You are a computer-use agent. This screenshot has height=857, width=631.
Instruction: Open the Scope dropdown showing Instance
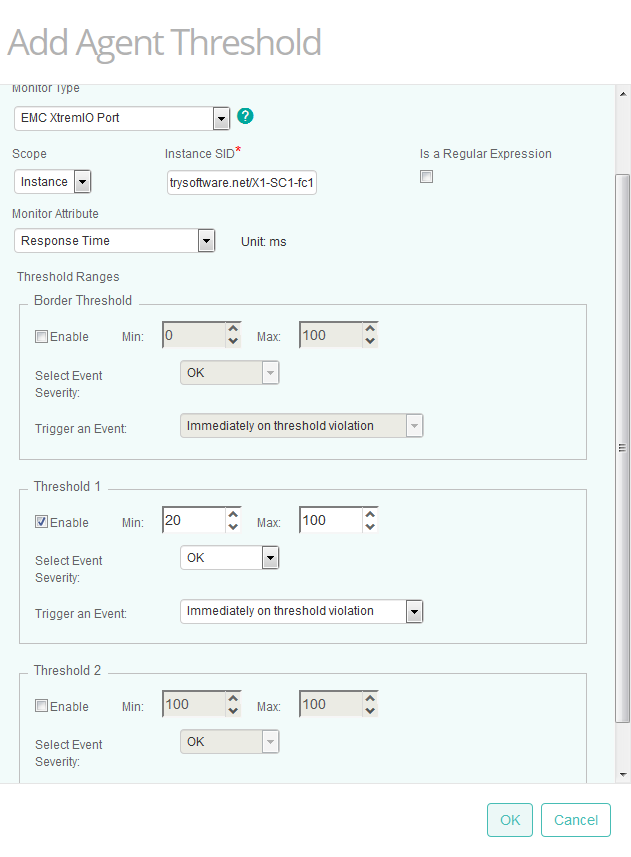point(82,181)
